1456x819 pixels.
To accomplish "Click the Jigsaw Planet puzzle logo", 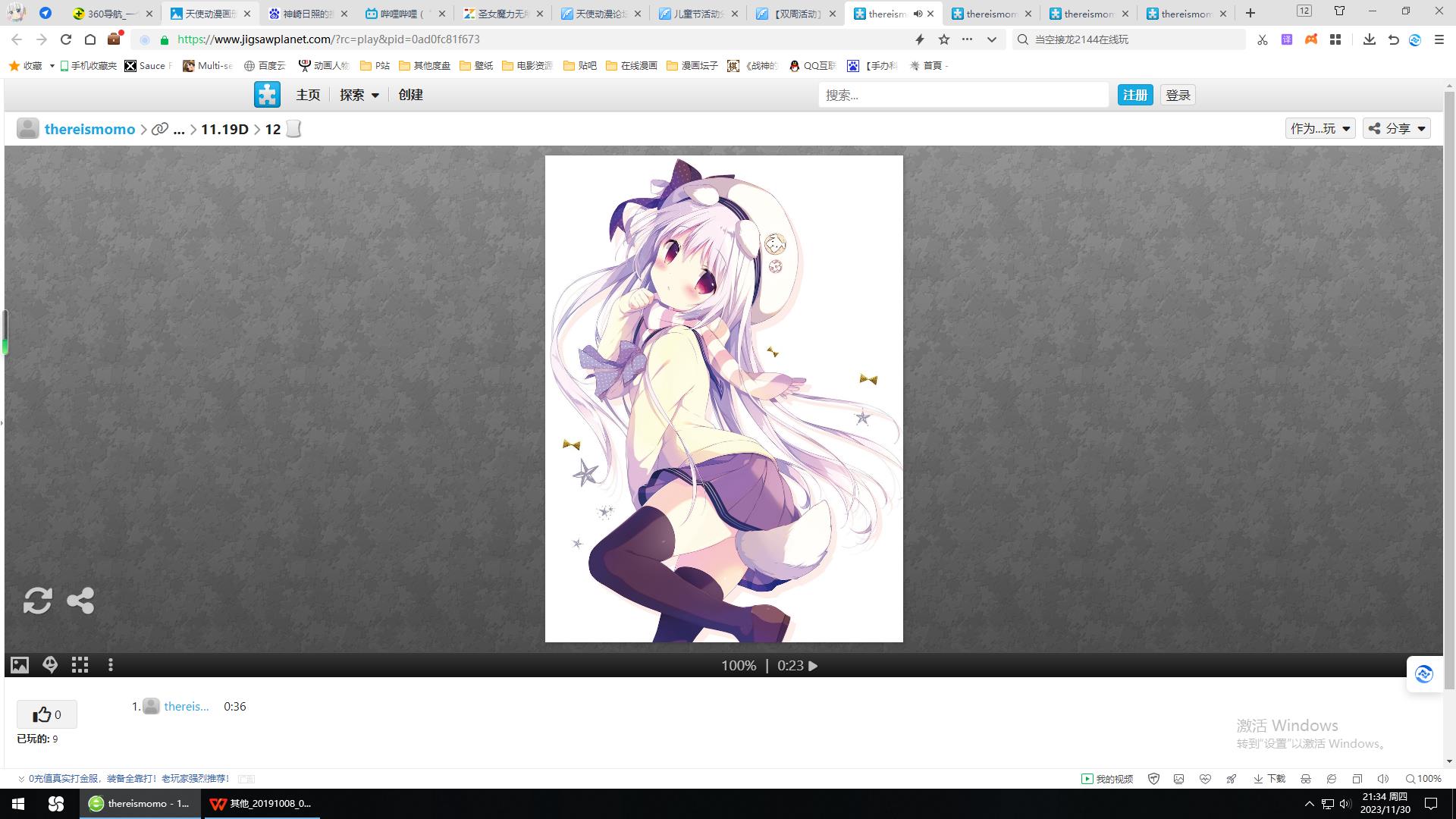I will point(267,95).
